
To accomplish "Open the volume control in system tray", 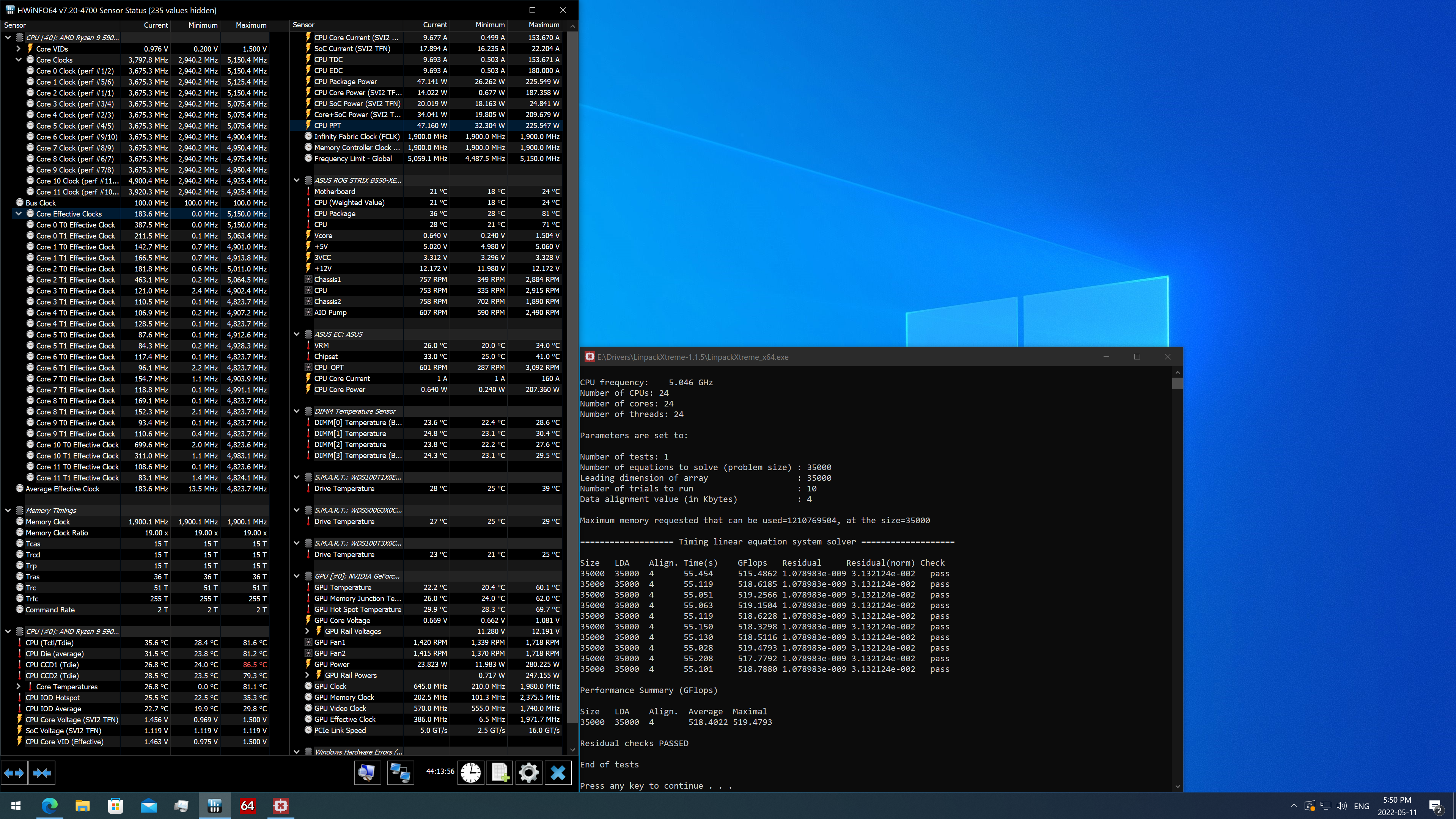I will pyautogui.click(x=1342, y=806).
